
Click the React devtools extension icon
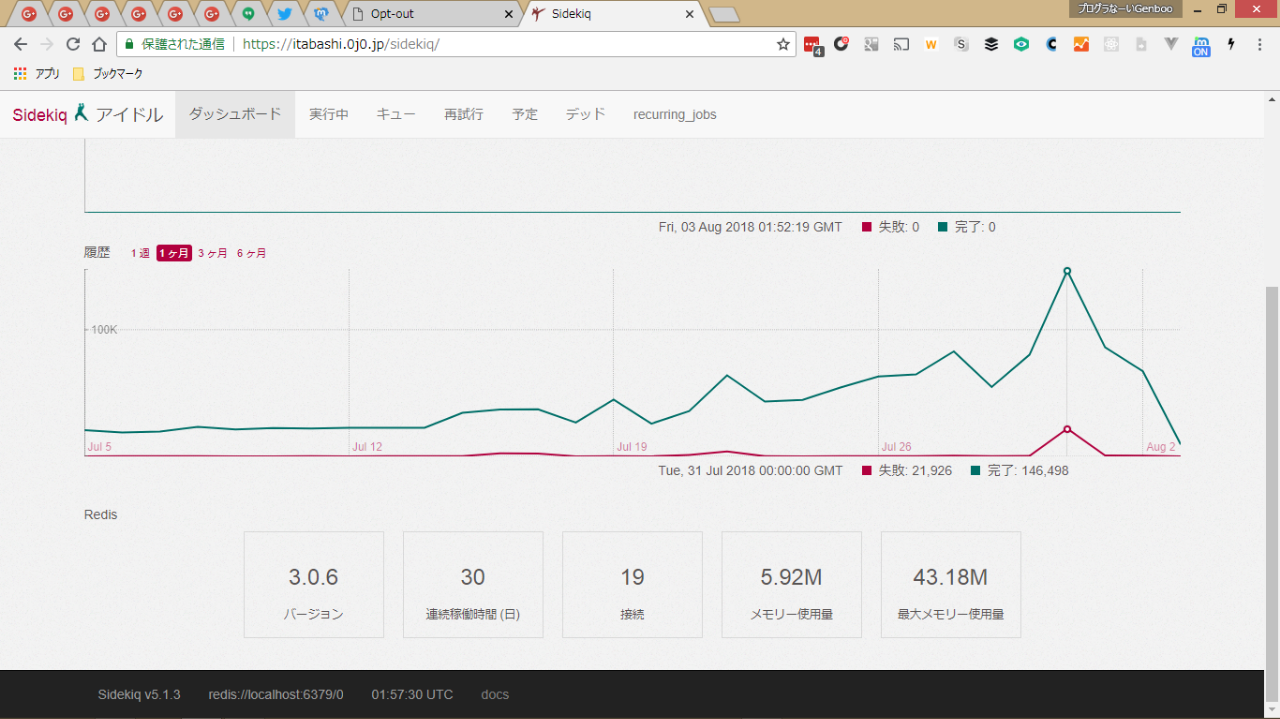point(1111,44)
